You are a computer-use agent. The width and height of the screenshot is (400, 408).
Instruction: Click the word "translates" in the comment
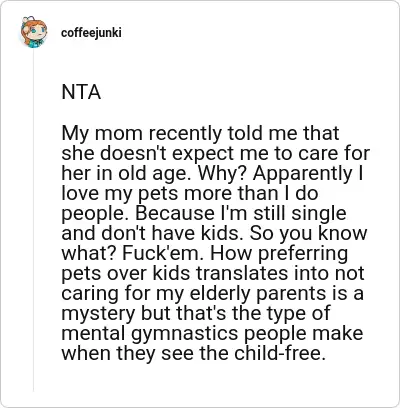tap(241, 273)
